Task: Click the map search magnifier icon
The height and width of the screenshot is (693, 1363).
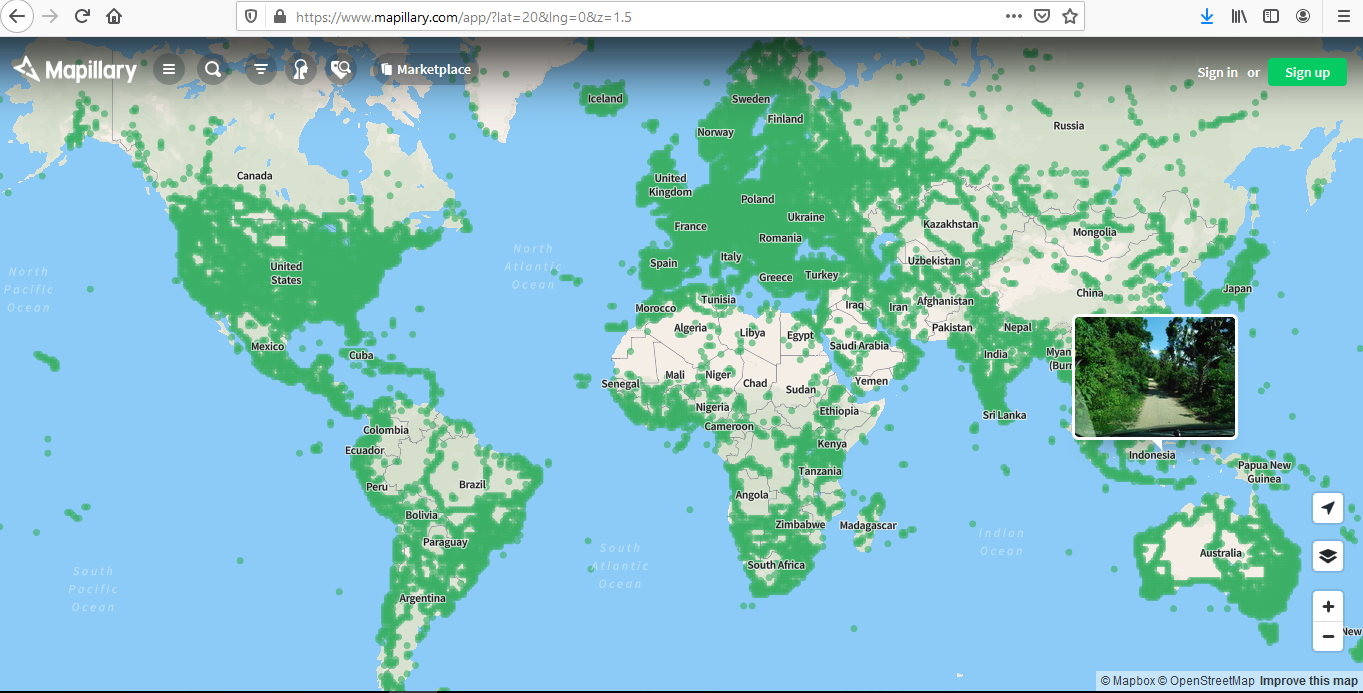Action: click(x=213, y=70)
